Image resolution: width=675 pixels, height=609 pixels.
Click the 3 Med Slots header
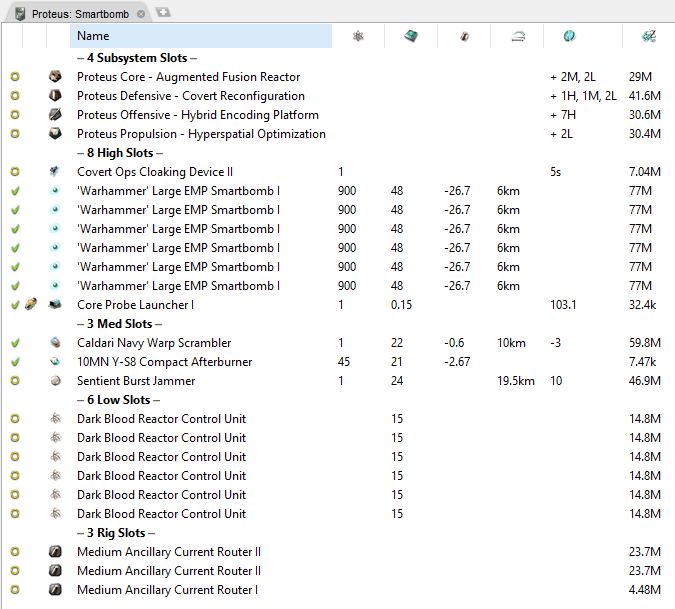click(120, 324)
